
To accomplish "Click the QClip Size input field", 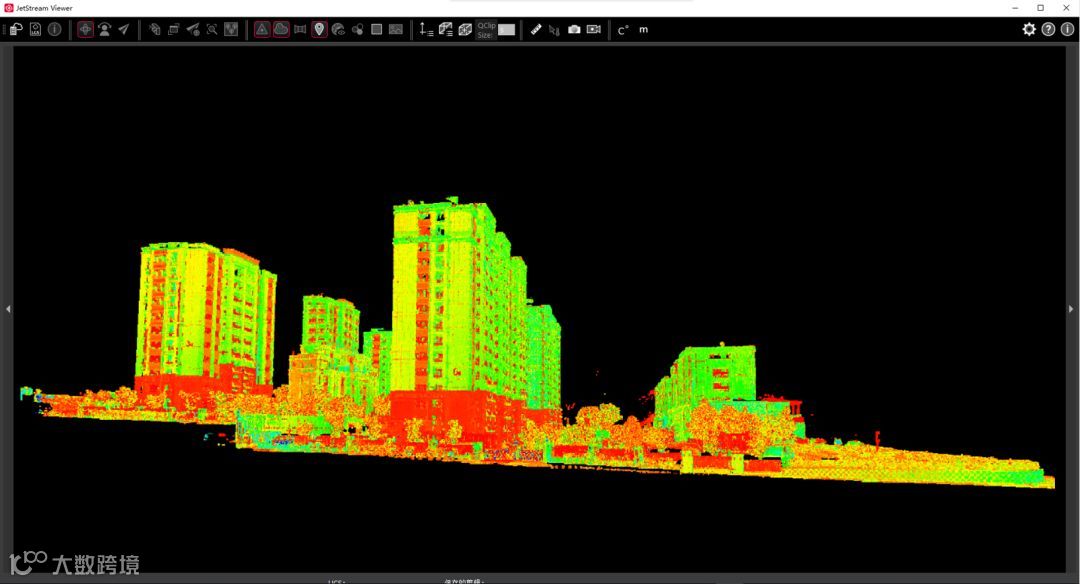I will pos(507,30).
